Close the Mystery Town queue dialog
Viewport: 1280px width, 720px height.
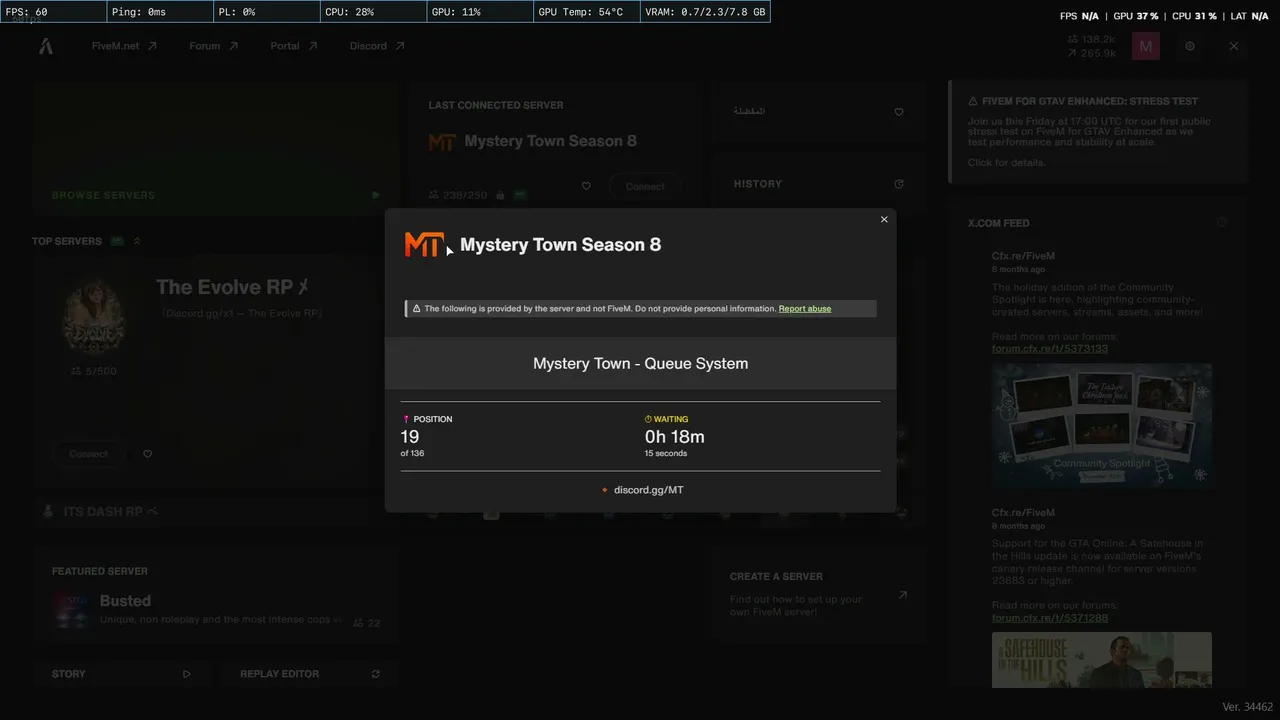[x=884, y=220]
